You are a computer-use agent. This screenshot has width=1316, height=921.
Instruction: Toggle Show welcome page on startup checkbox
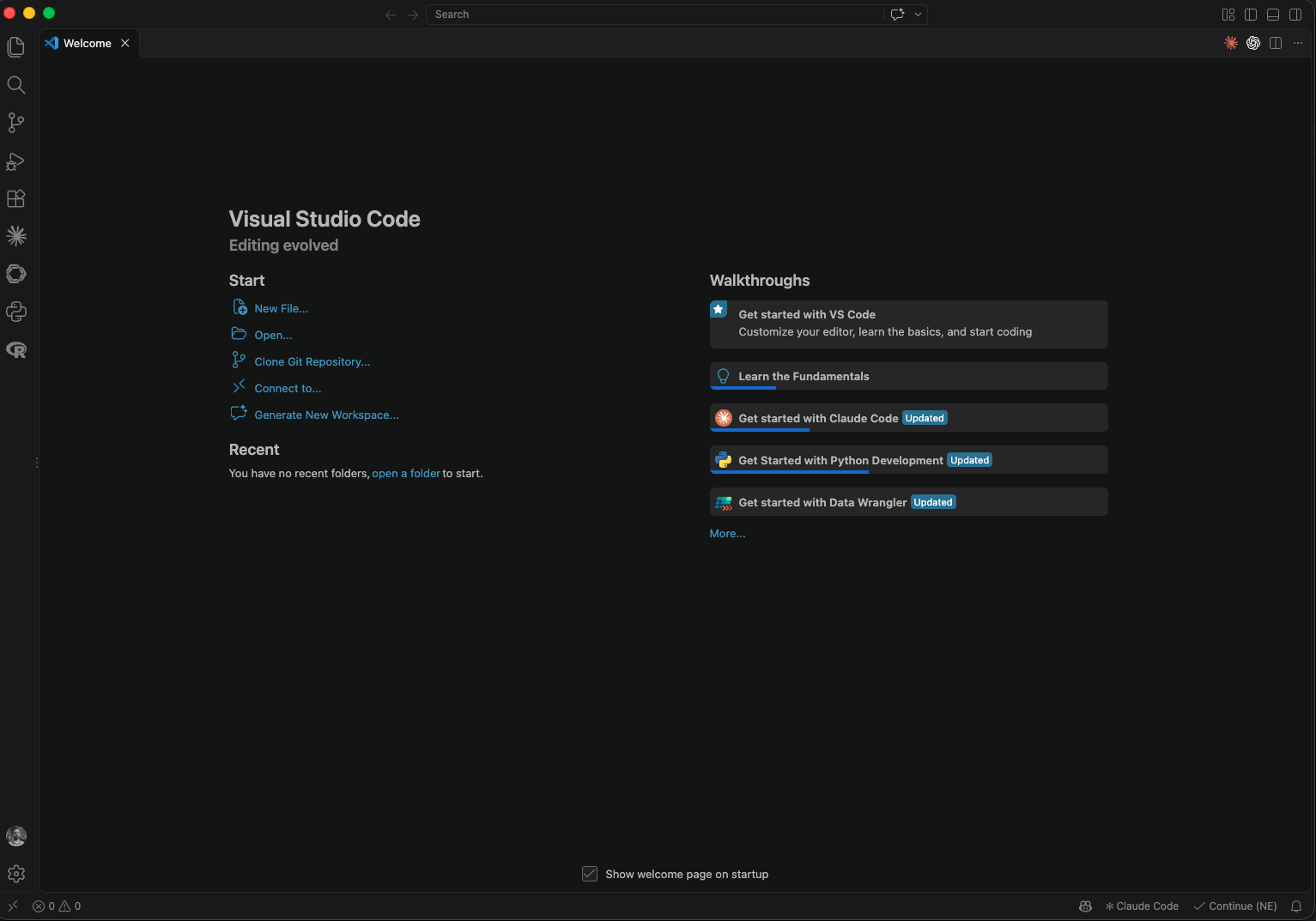[x=590, y=874]
